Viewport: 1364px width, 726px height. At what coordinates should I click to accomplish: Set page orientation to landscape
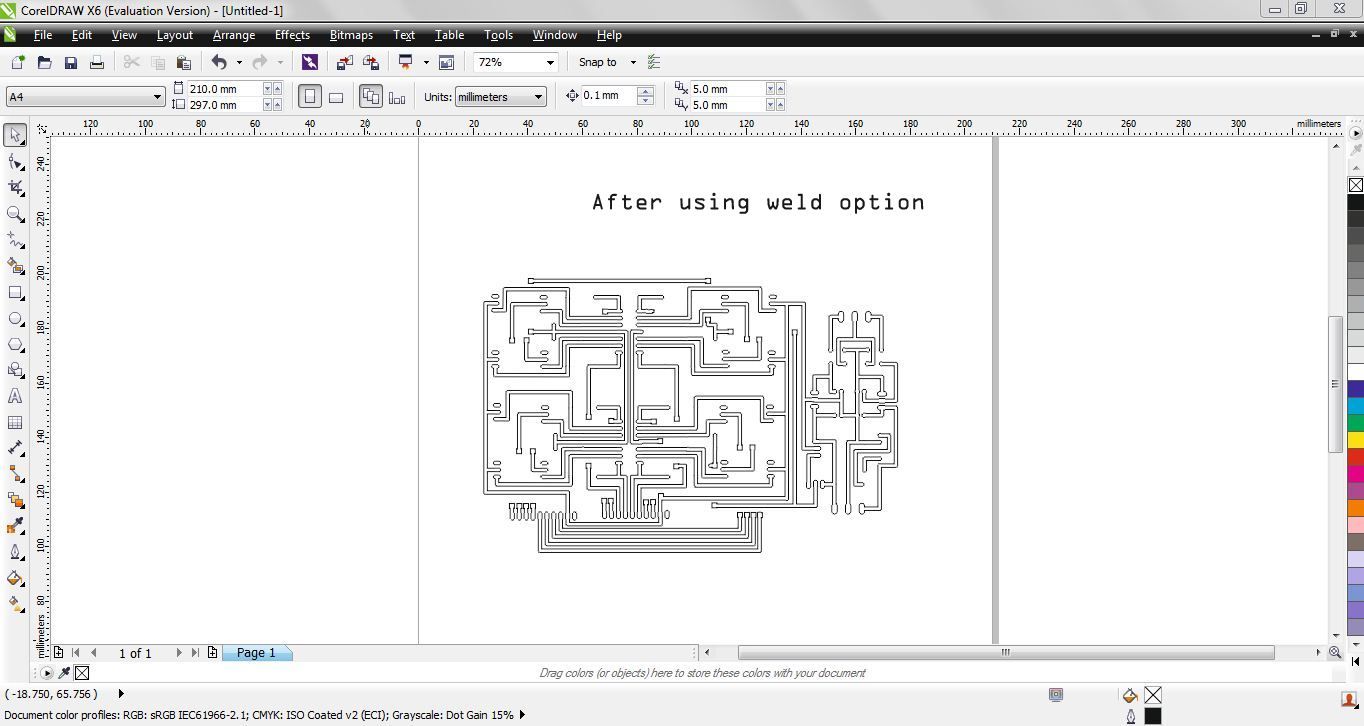(x=336, y=96)
